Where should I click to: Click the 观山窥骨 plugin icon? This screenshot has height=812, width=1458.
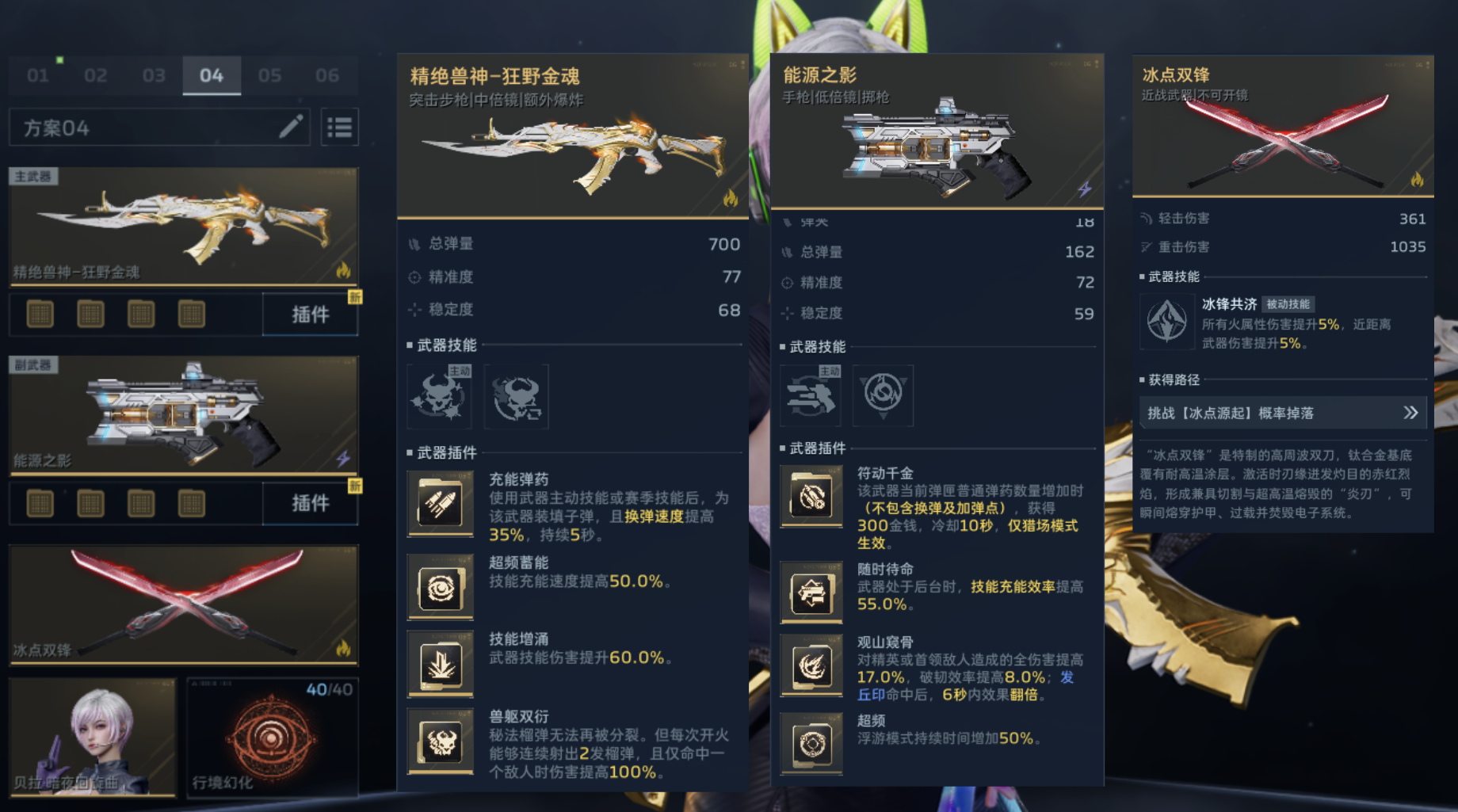point(811,665)
